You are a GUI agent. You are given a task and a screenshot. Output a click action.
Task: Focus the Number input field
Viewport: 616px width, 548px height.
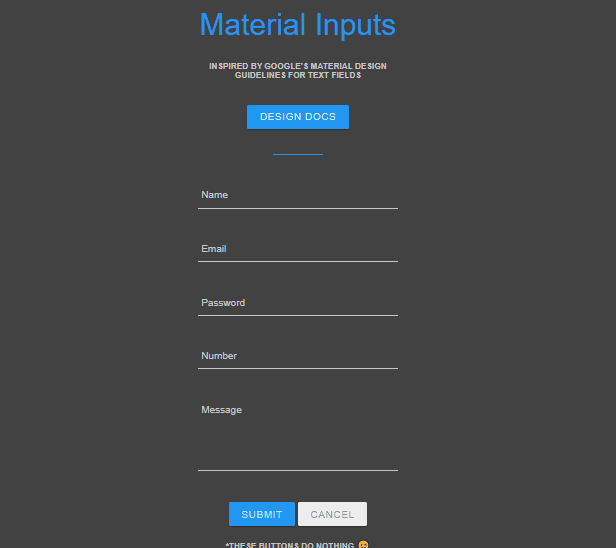pos(298,356)
